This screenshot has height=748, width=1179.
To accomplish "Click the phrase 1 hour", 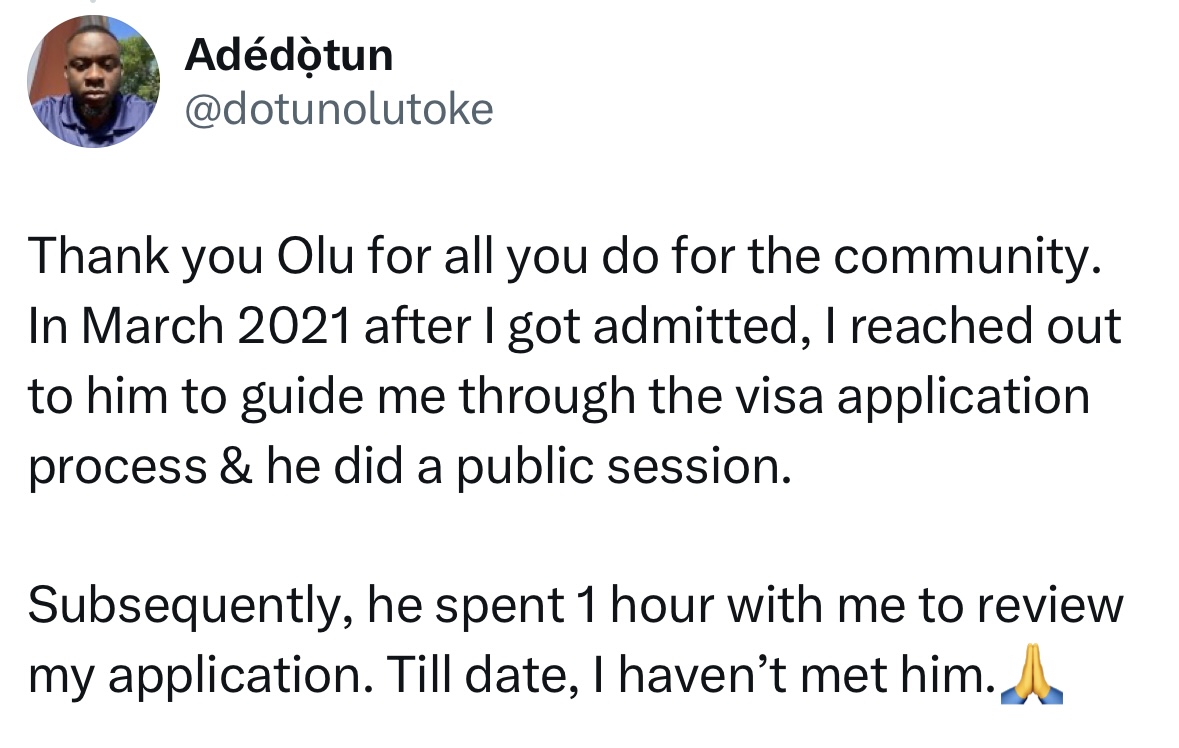I will tap(647, 605).
